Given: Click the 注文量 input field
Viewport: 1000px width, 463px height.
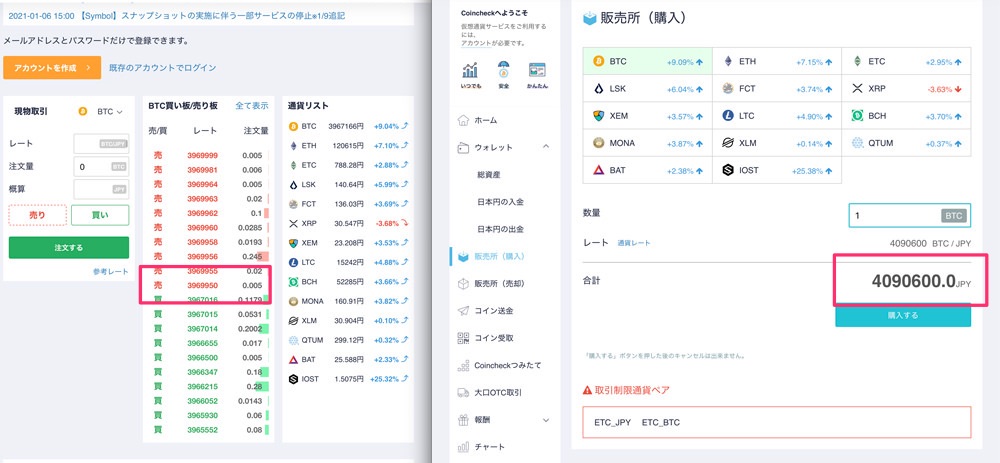Looking at the screenshot, I should point(101,166).
